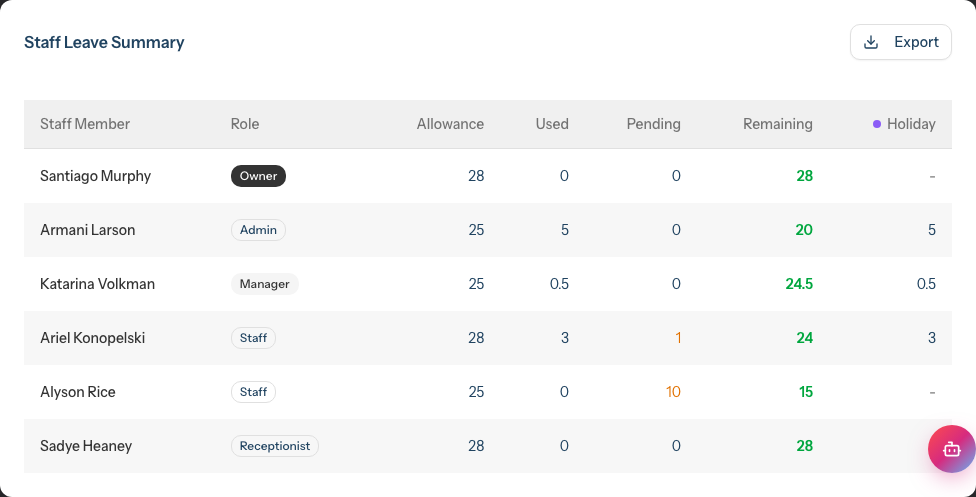976x497 pixels.
Task: Click Alyson Rice's remaining value 15
Action: [805, 392]
